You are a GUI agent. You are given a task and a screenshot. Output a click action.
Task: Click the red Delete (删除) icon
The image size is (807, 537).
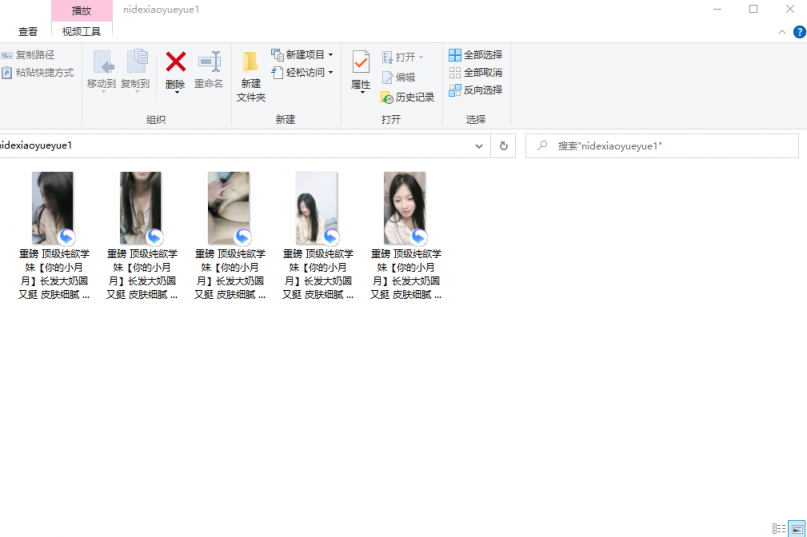175,63
